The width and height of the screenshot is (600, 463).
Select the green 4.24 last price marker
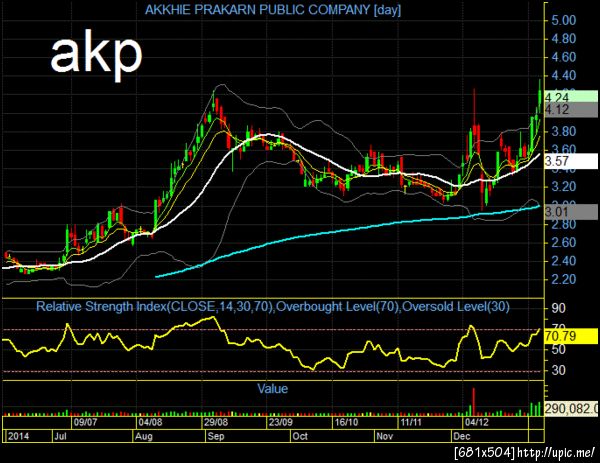[571, 96]
